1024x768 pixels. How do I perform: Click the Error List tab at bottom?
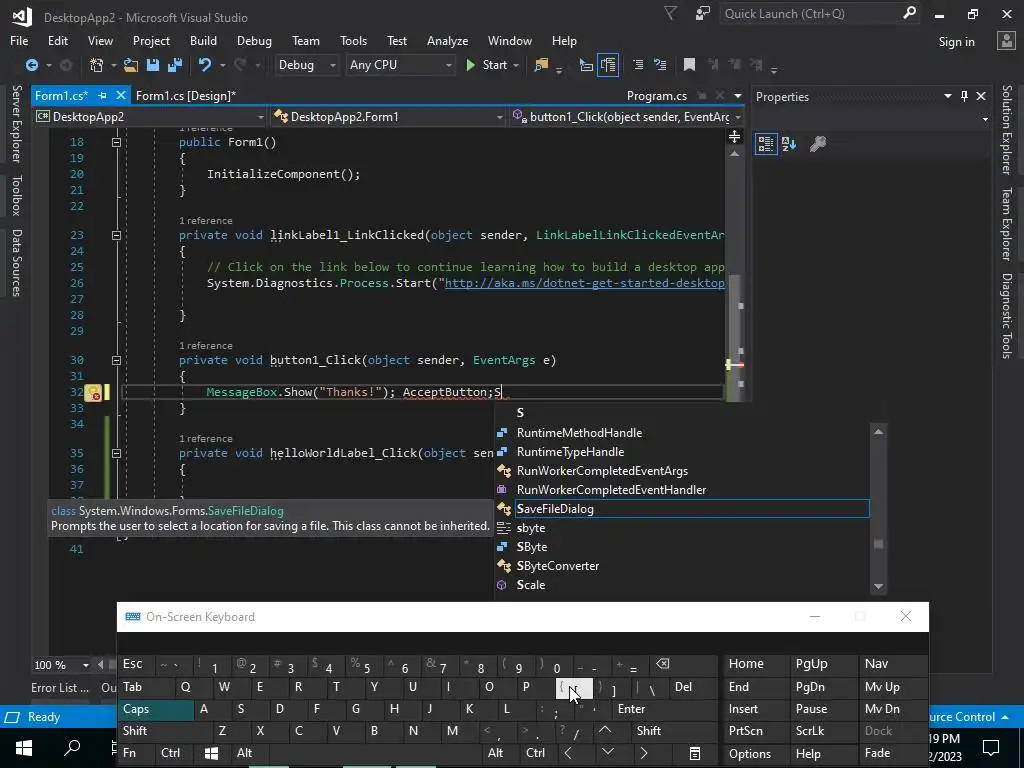pos(59,688)
